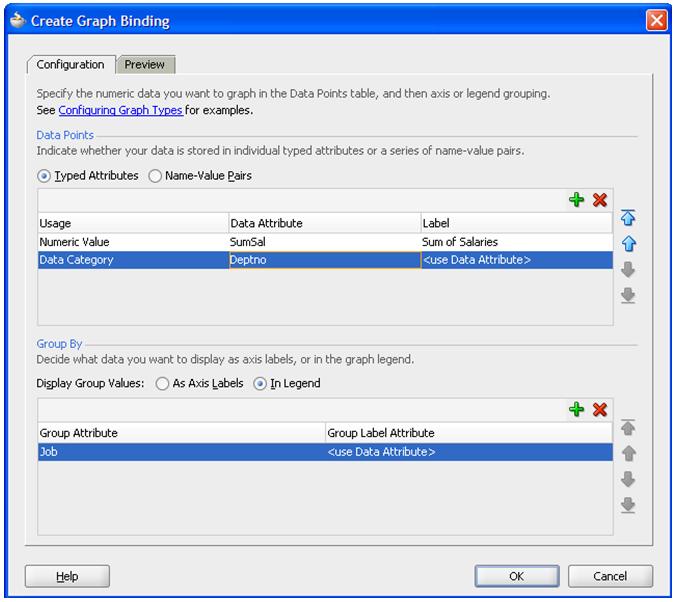674x602 pixels.
Task: Delete selected row in Data Points table
Action: pos(600,200)
